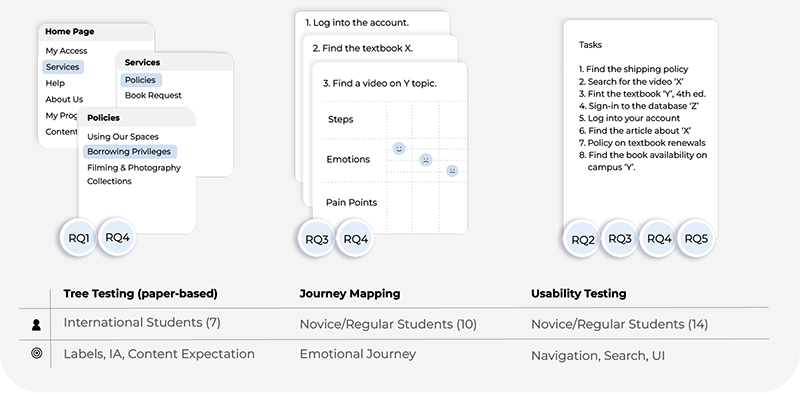This screenshot has width=800, height=394.
Task: Choose Services in the Home Page menu
Action: (63, 67)
